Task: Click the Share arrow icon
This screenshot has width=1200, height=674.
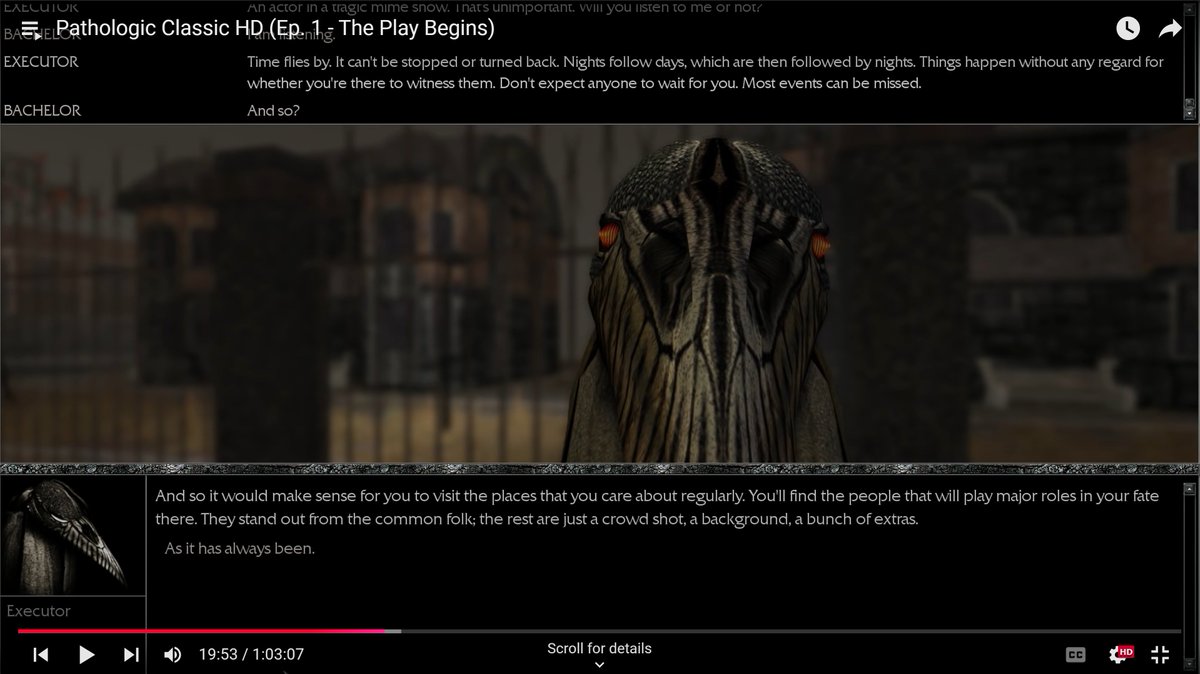Action: [1170, 29]
